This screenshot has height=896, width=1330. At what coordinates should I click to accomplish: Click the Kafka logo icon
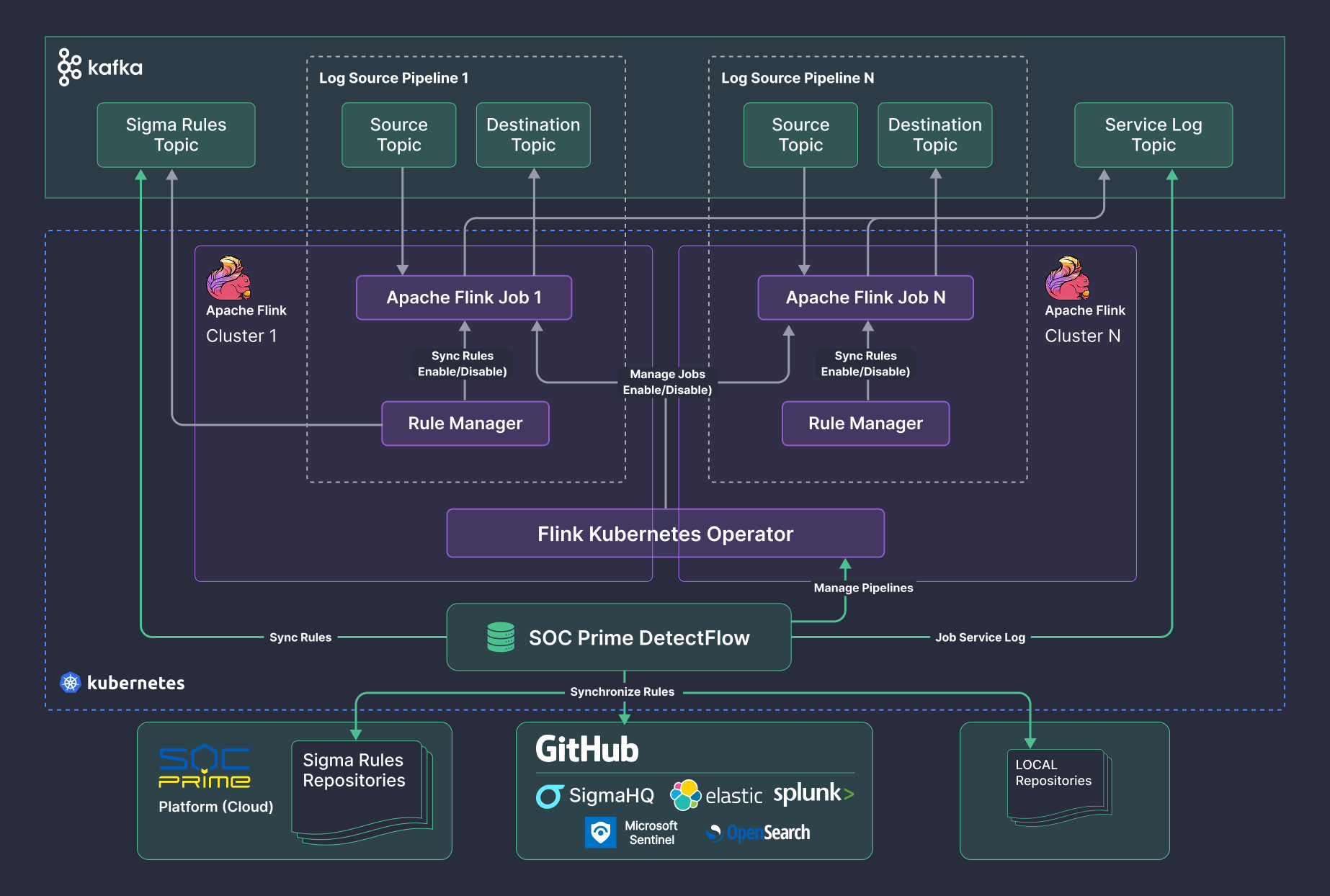[69, 67]
